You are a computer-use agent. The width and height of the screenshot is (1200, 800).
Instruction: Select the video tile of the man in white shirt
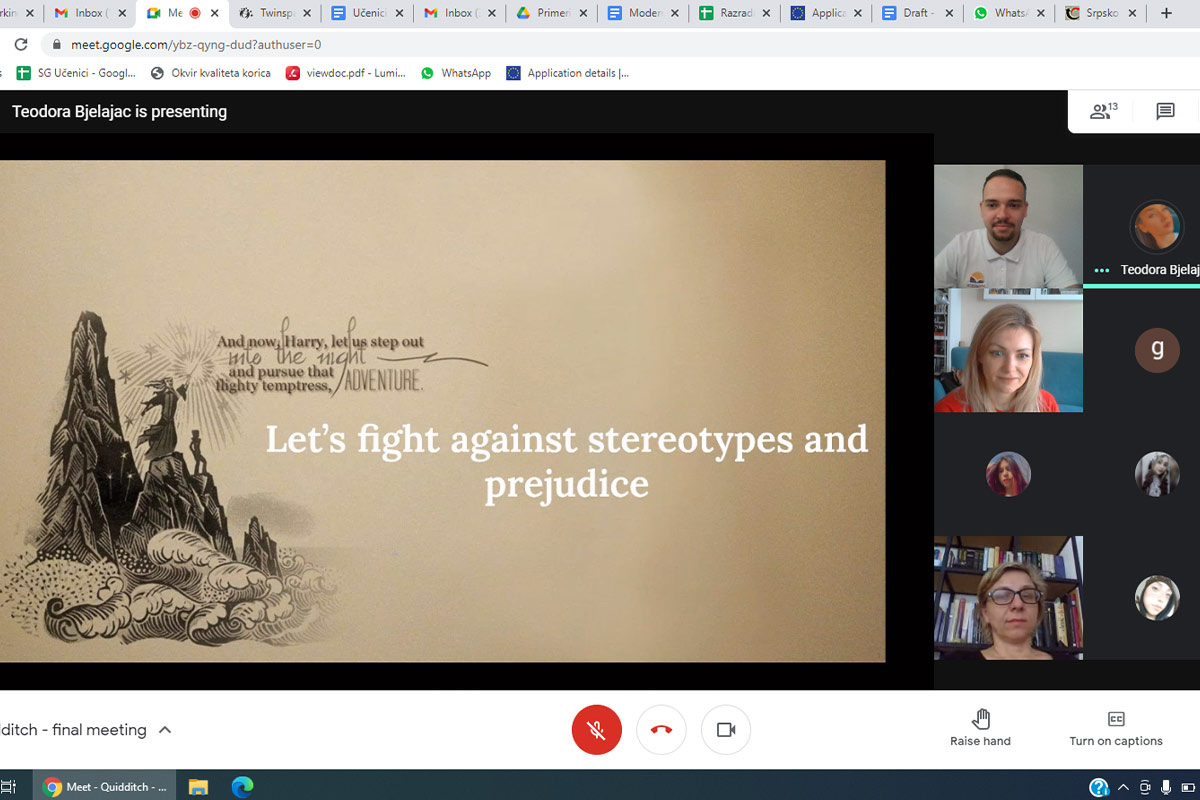(x=1008, y=227)
